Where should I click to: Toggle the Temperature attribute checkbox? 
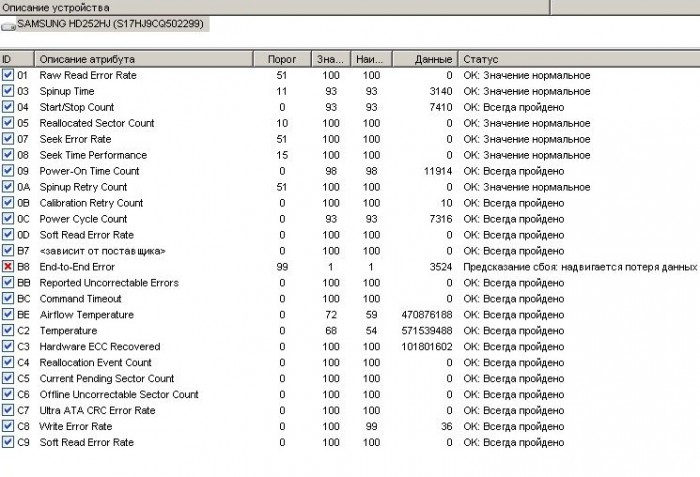click(x=8, y=331)
